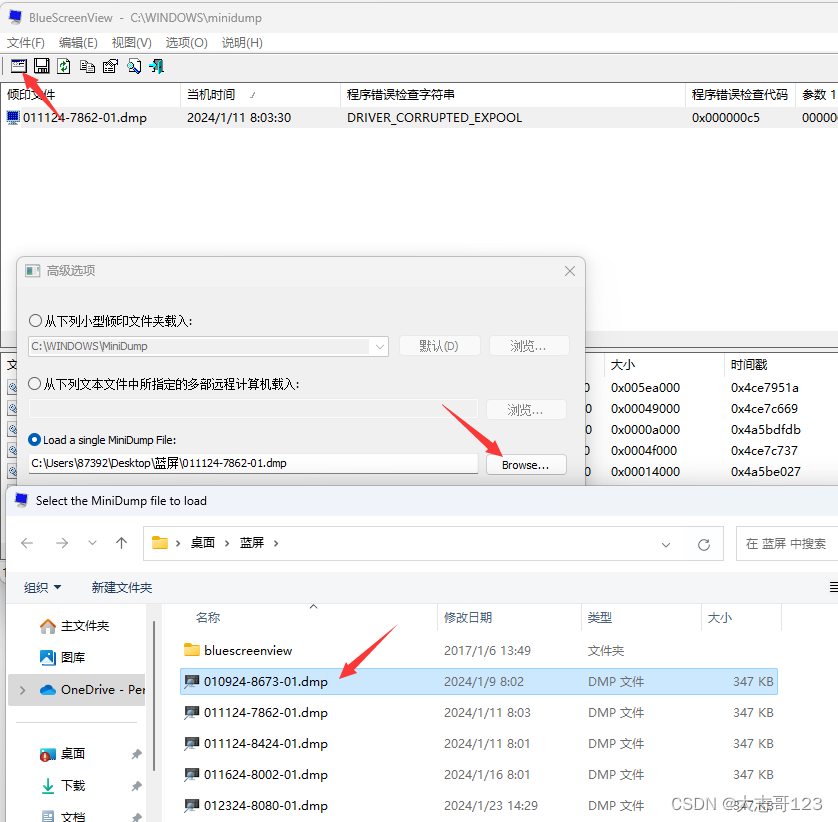Click the 0x005ea000 size value

[x=646, y=387]
